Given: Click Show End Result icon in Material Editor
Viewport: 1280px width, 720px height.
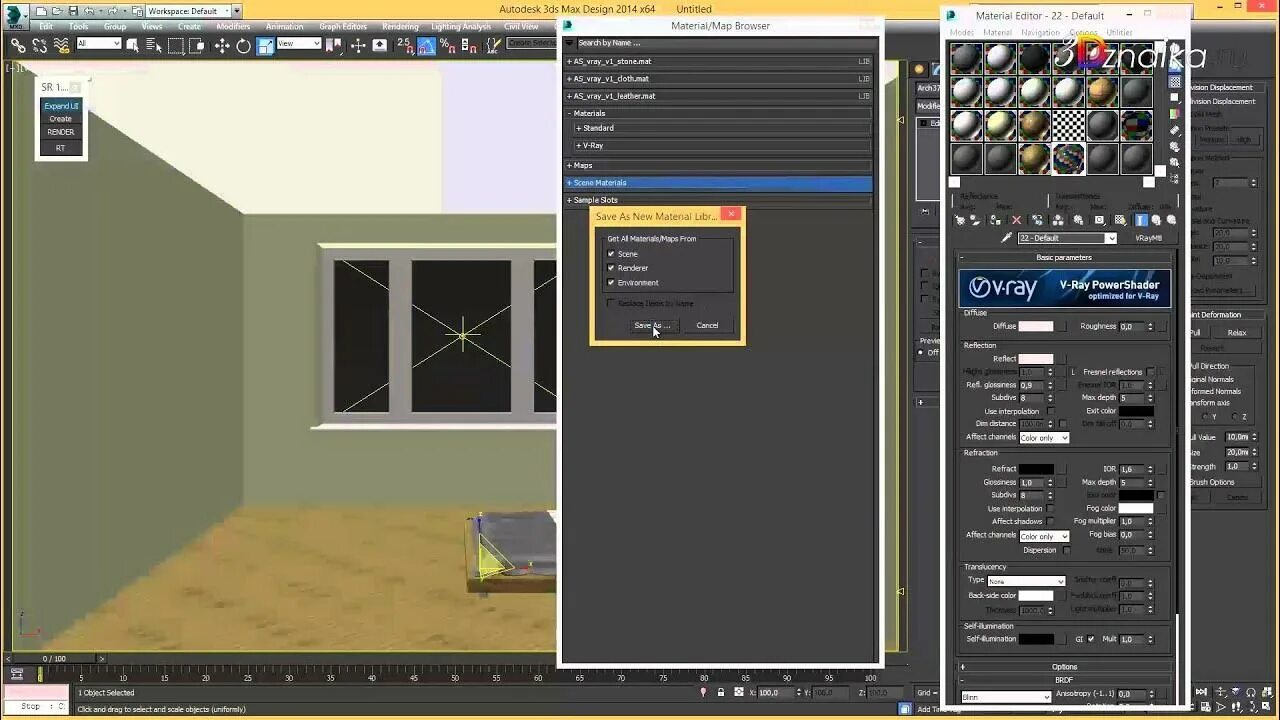Looking at the screenshot, I should click(1140, 220).
